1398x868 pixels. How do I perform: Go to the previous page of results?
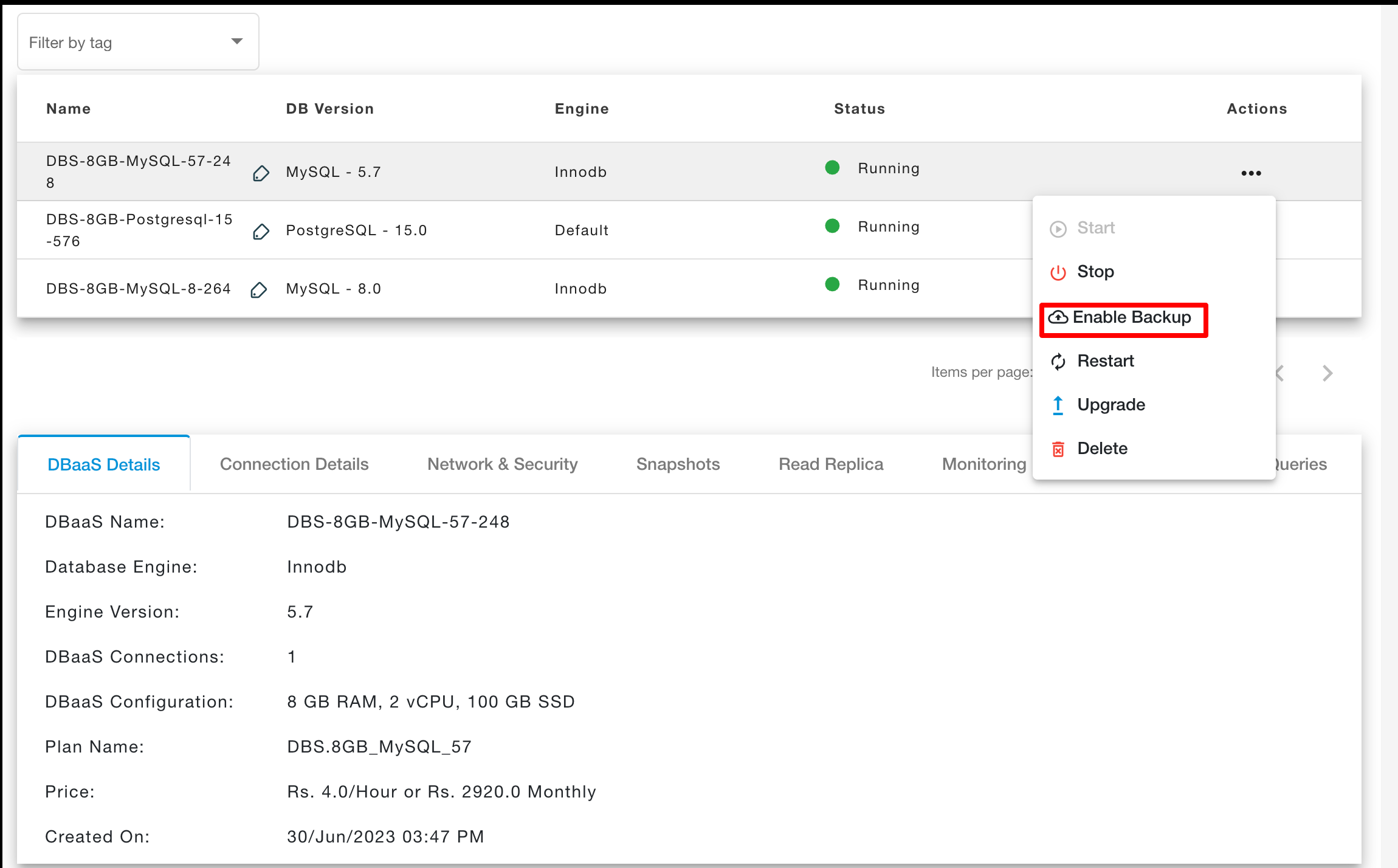(1281, 373)
